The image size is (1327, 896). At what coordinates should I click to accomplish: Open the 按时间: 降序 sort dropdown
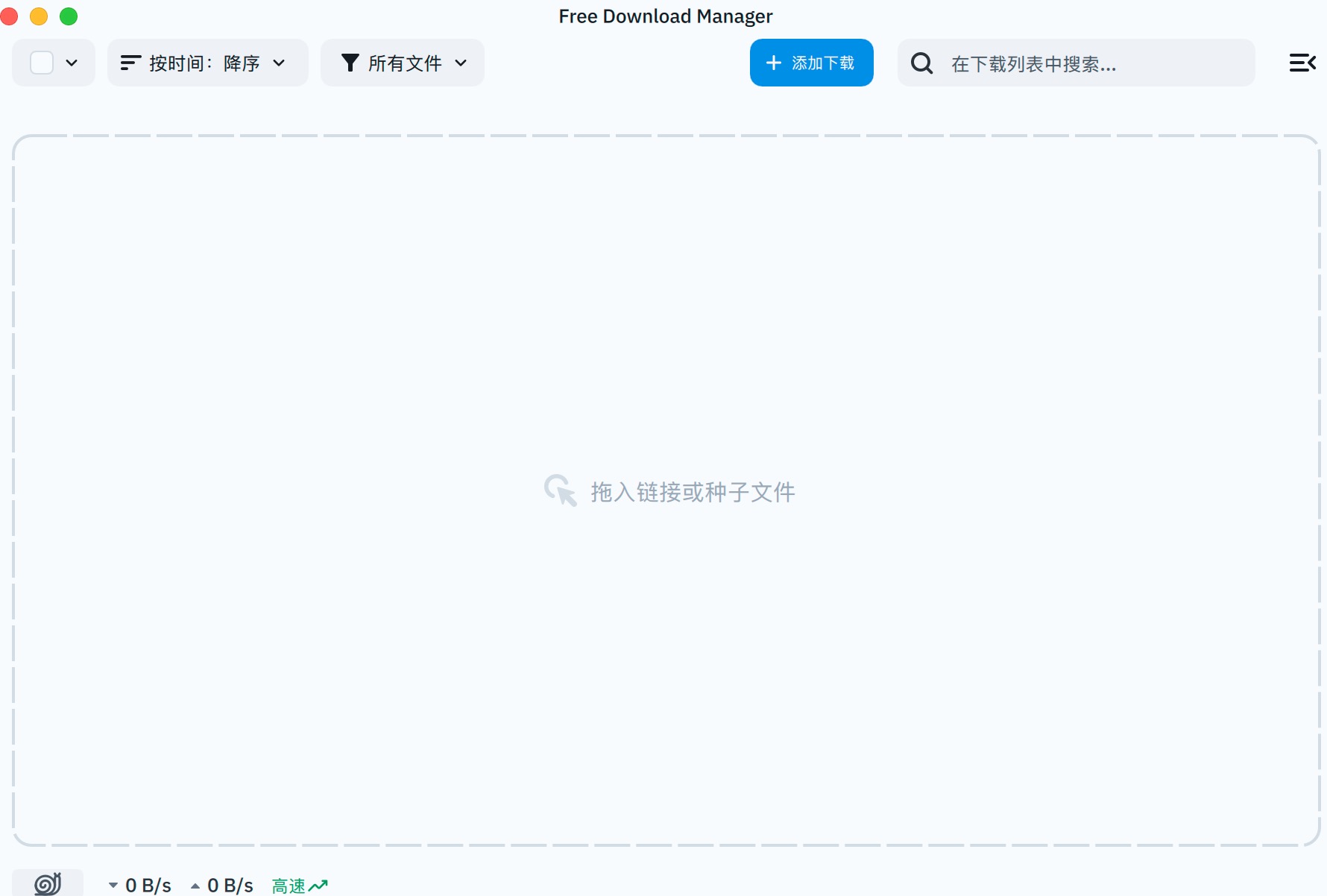pos(208,63)
